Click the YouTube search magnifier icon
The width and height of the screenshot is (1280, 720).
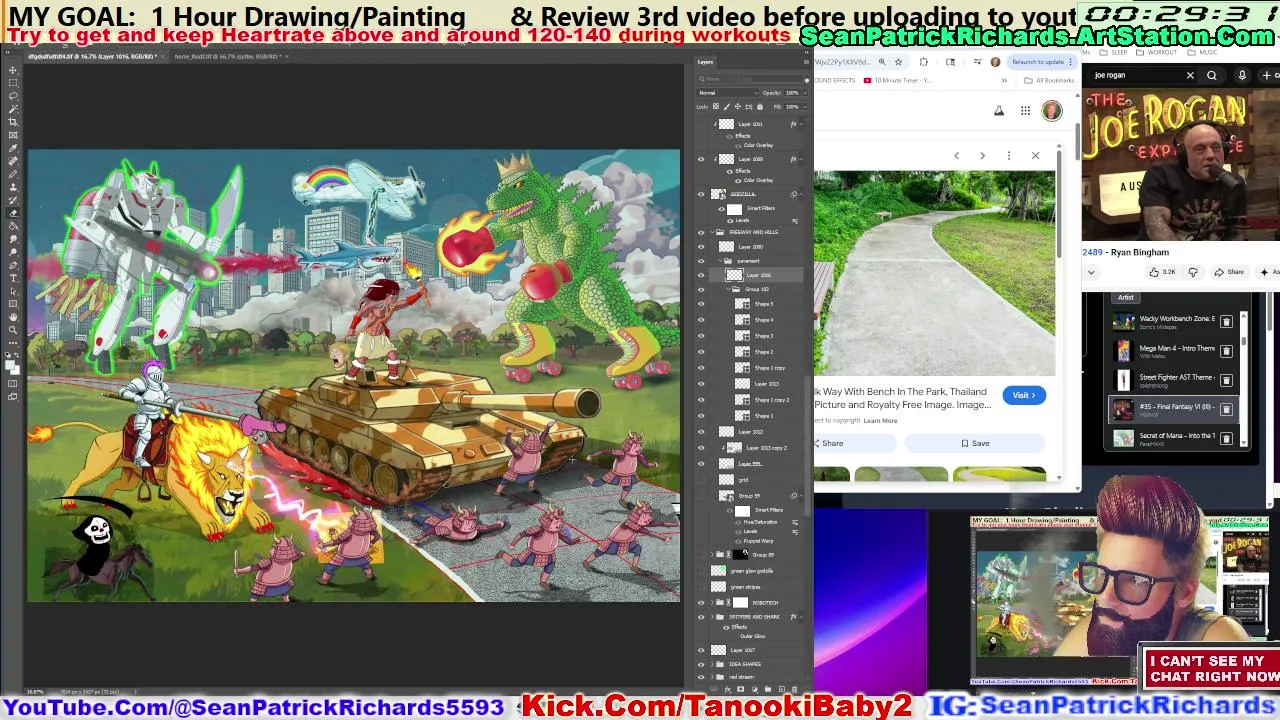click(x=1212, y=75)
